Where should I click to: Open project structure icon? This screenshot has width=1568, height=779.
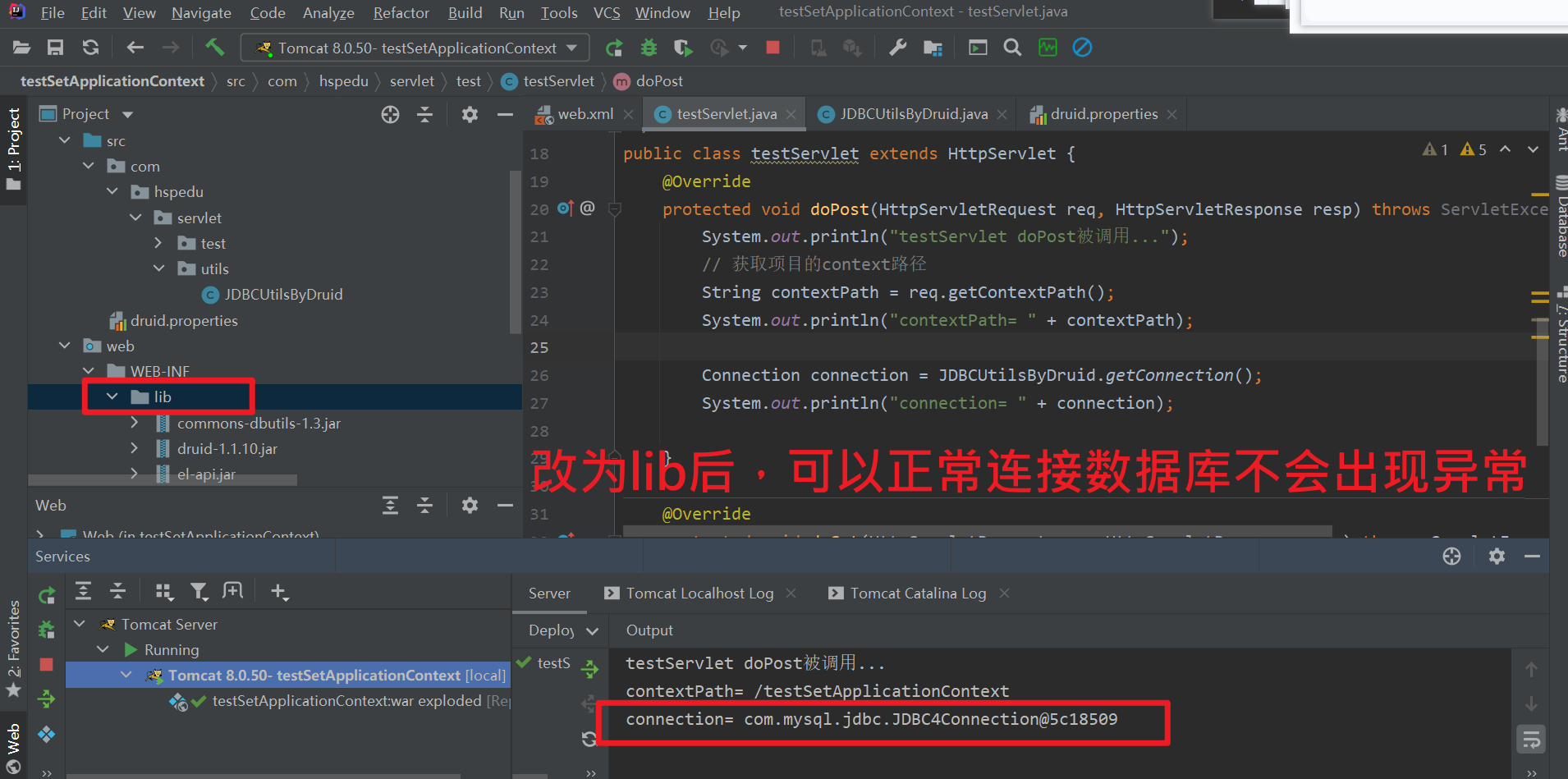pyautogui.click(x=933, y=48)
